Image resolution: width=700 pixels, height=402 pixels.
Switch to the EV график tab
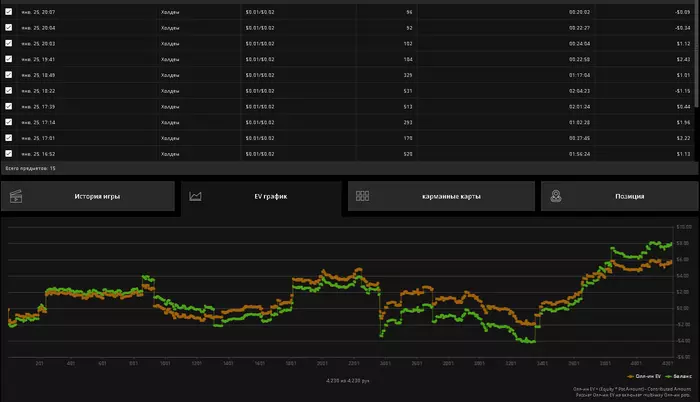pyautogui.click(x=261, y=197)
